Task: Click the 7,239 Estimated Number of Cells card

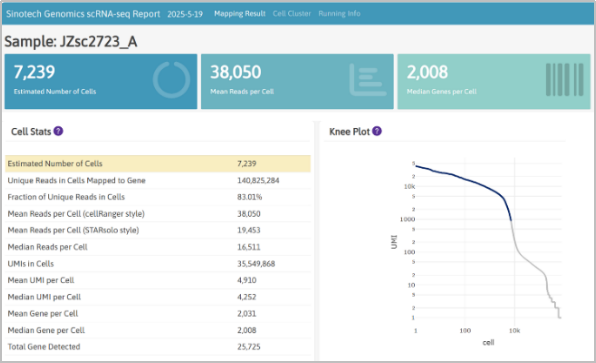Action: [x=101, y=81]
